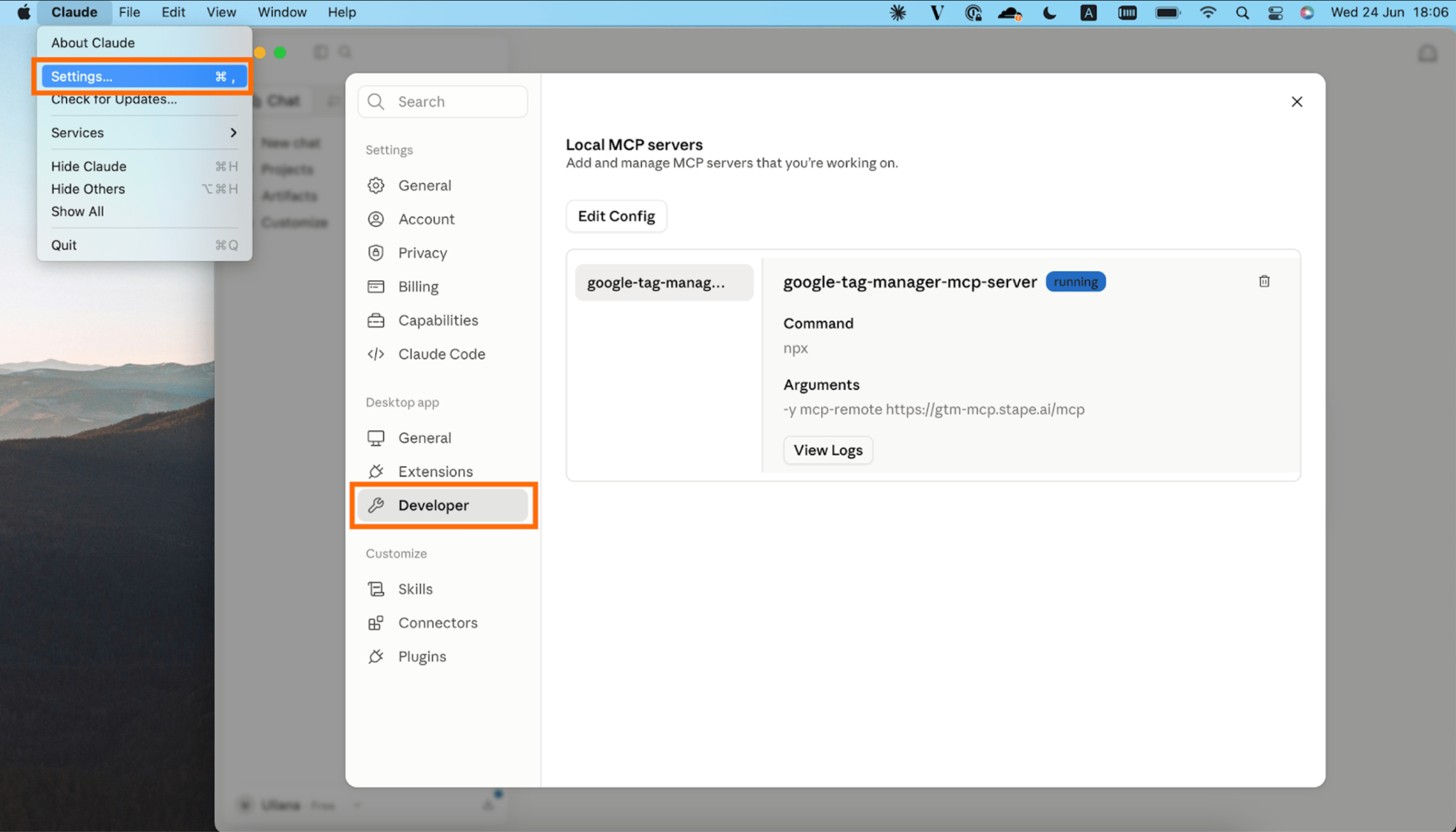Image resolution: width=1456 pixels, height=832 pixels.
Task: Open the Help menu
Action: 342,12
